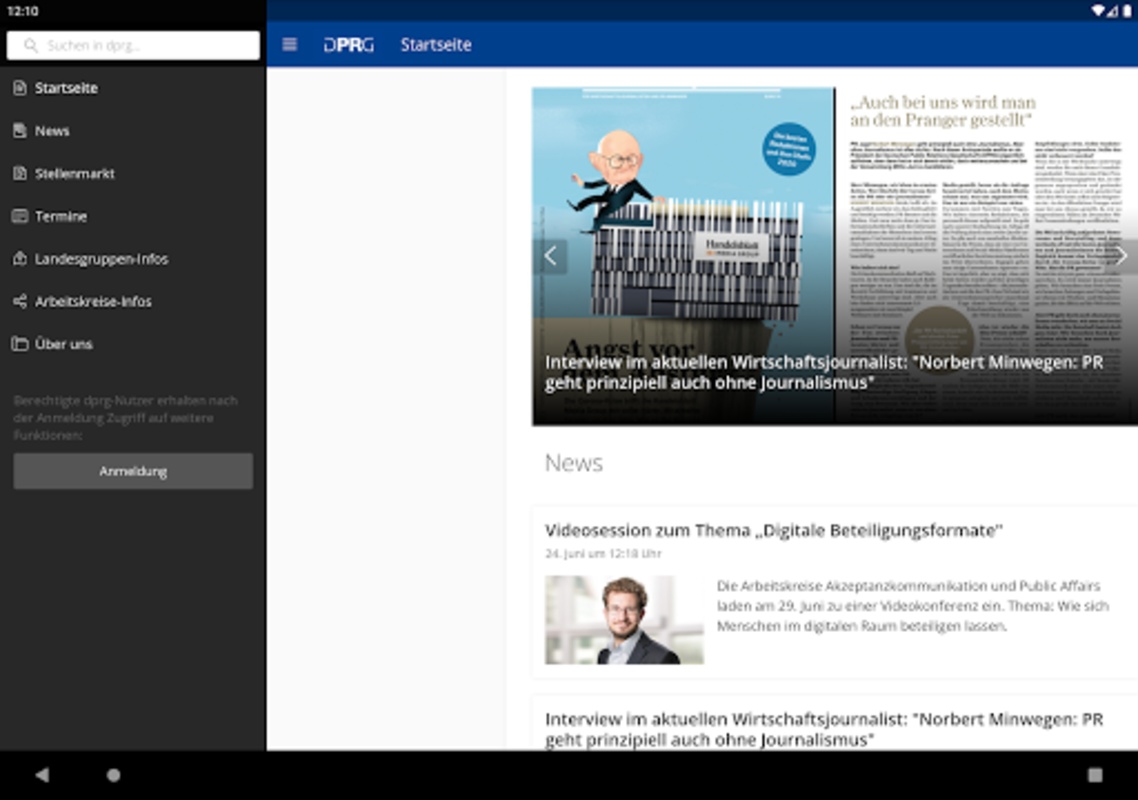Show previous carousel slide arrow
1138x800 pixels.
click(x=551, y=256)
